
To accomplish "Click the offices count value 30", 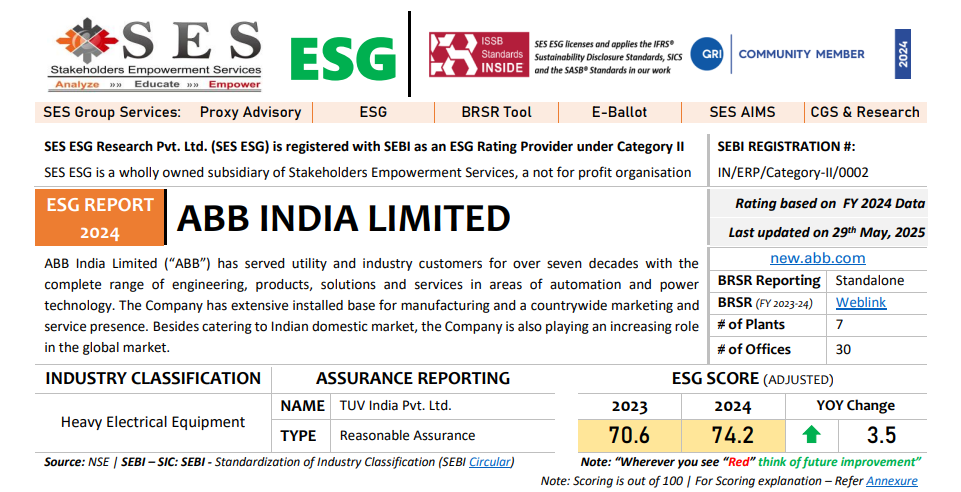I will [843, 349].
